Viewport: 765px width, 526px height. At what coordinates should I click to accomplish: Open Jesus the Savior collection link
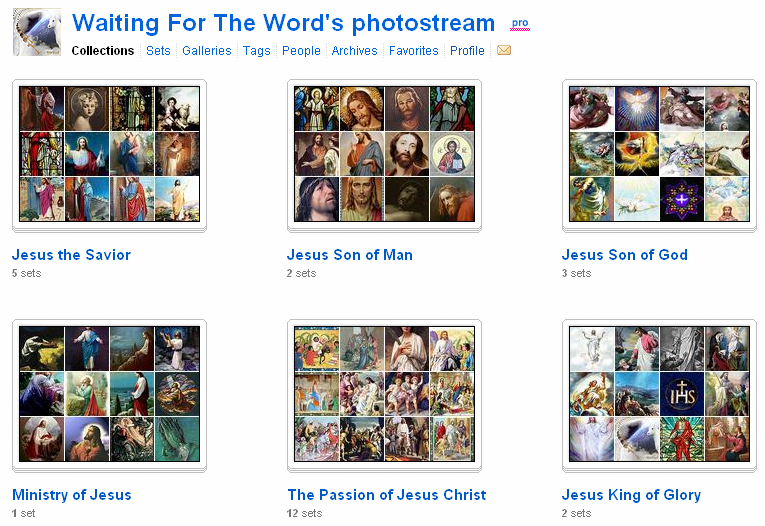[x=71, y=255]
